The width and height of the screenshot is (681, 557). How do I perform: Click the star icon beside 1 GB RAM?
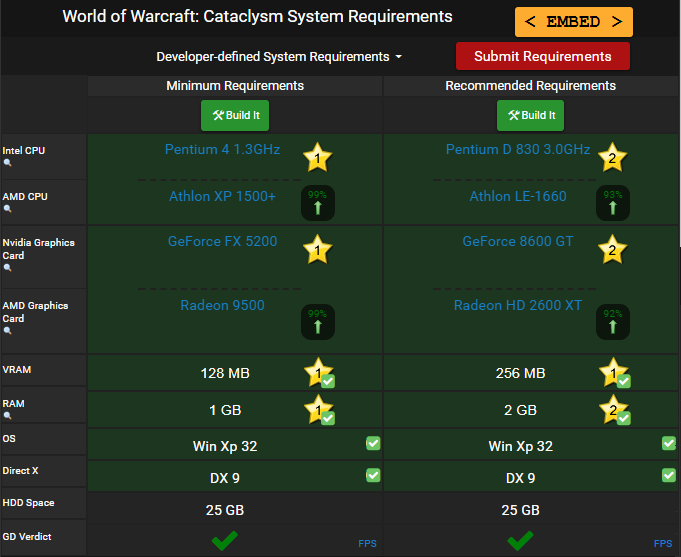[x=319, y=409]
